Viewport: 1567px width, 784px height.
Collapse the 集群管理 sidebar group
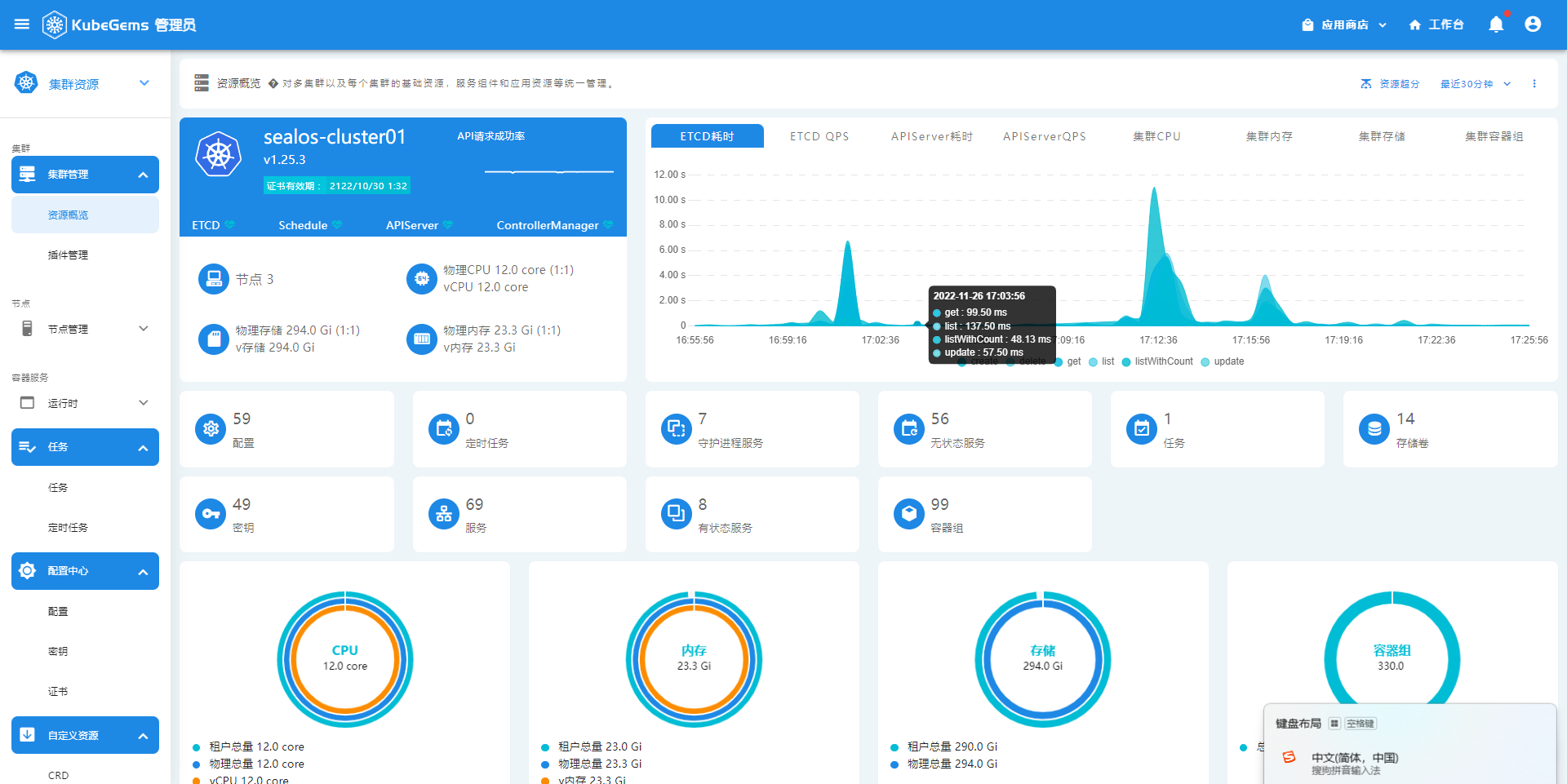point(144,175)
